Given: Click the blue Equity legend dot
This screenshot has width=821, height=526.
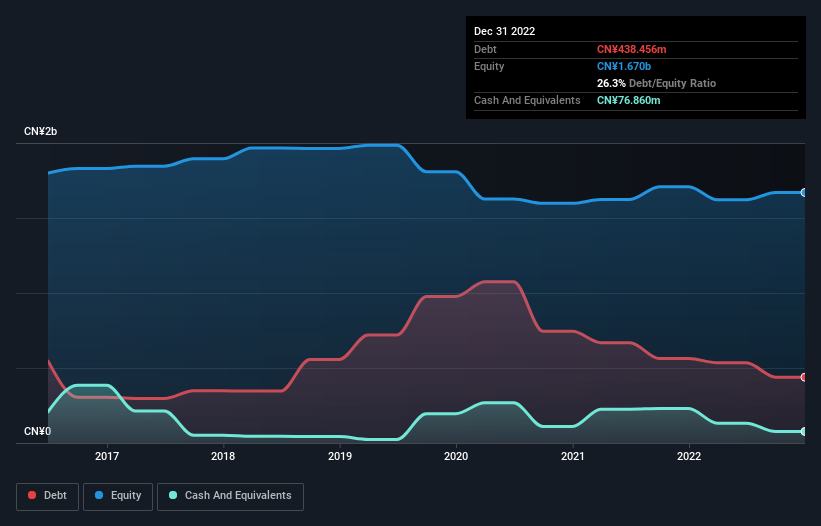Looking at the screenshot, I should point(99,495).
